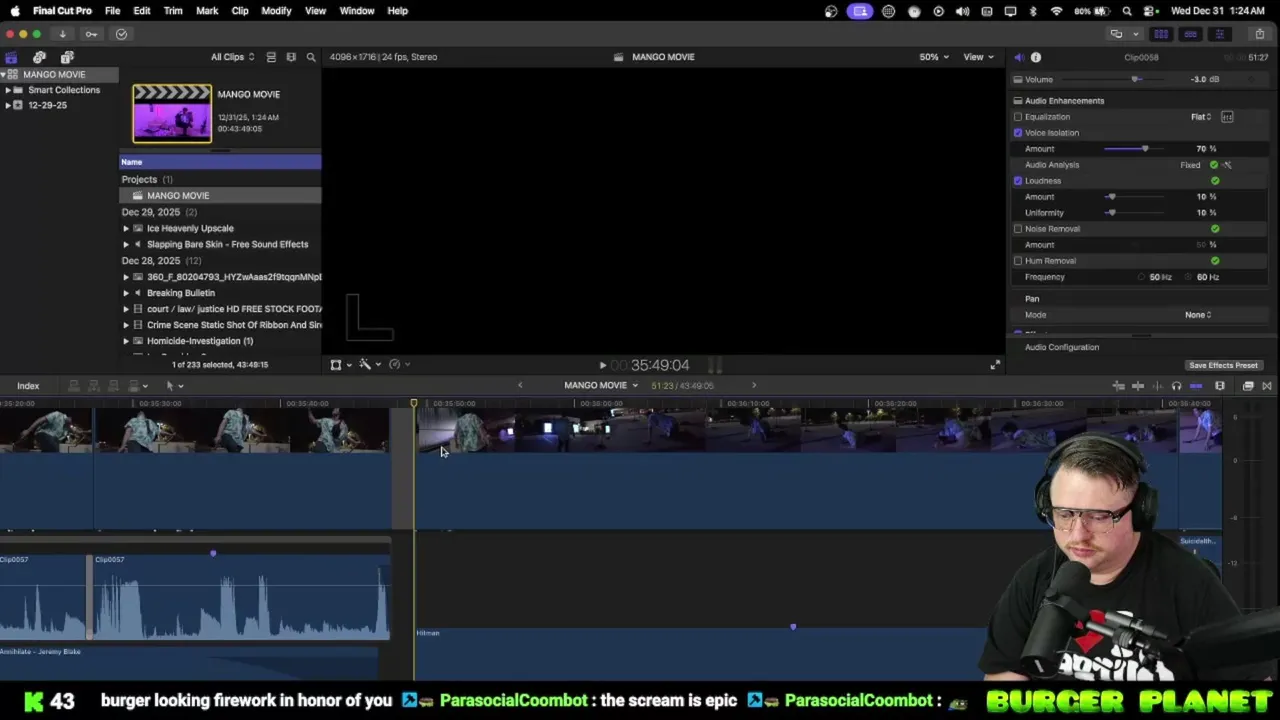Click the Wi-Fi status icon
The height and width of the screenshot is (720, 1280).
point(1057,11)
